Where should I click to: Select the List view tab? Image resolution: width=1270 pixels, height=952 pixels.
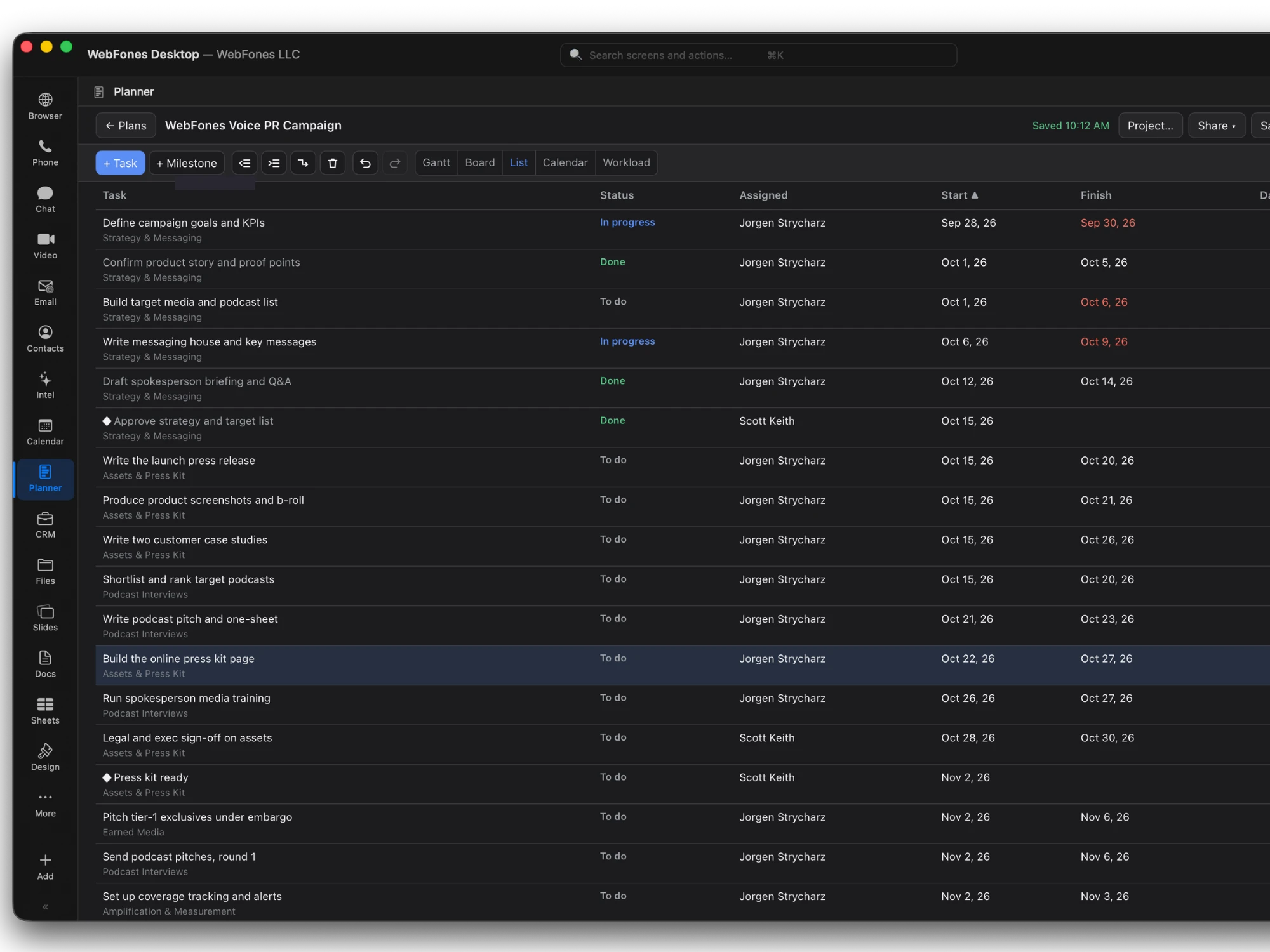point(519,162)
